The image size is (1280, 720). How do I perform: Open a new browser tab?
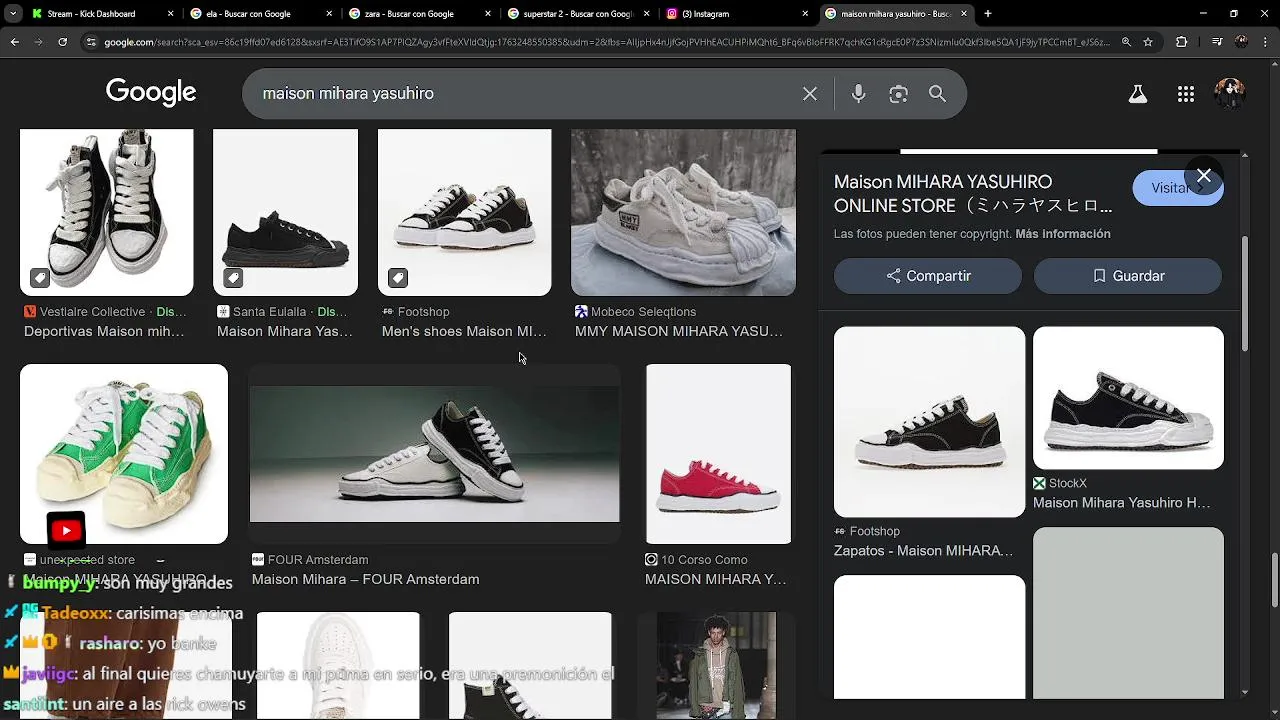coord(988,14)
